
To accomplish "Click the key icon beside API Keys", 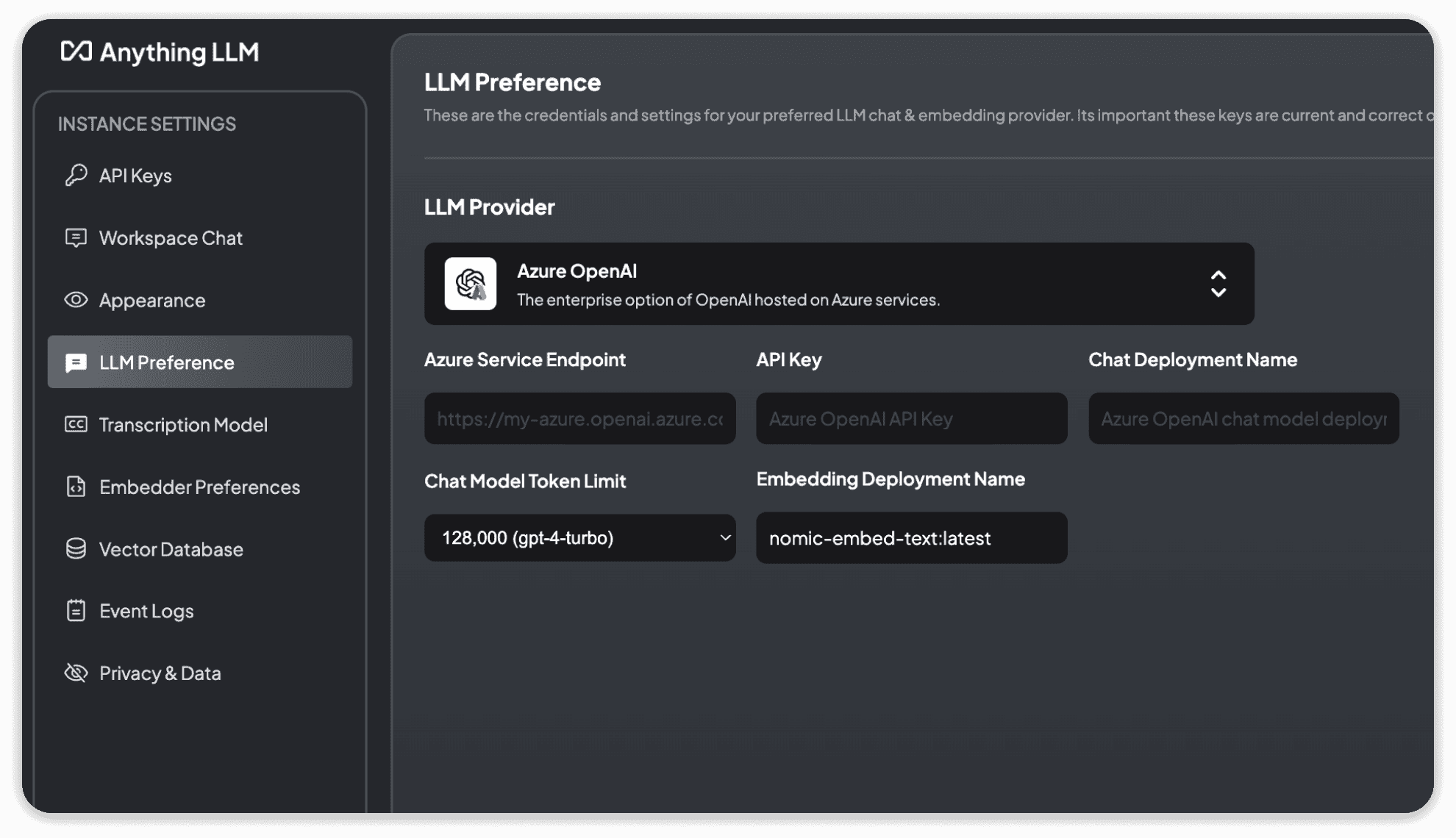I will pyautogui.click(x=76, y=175).
